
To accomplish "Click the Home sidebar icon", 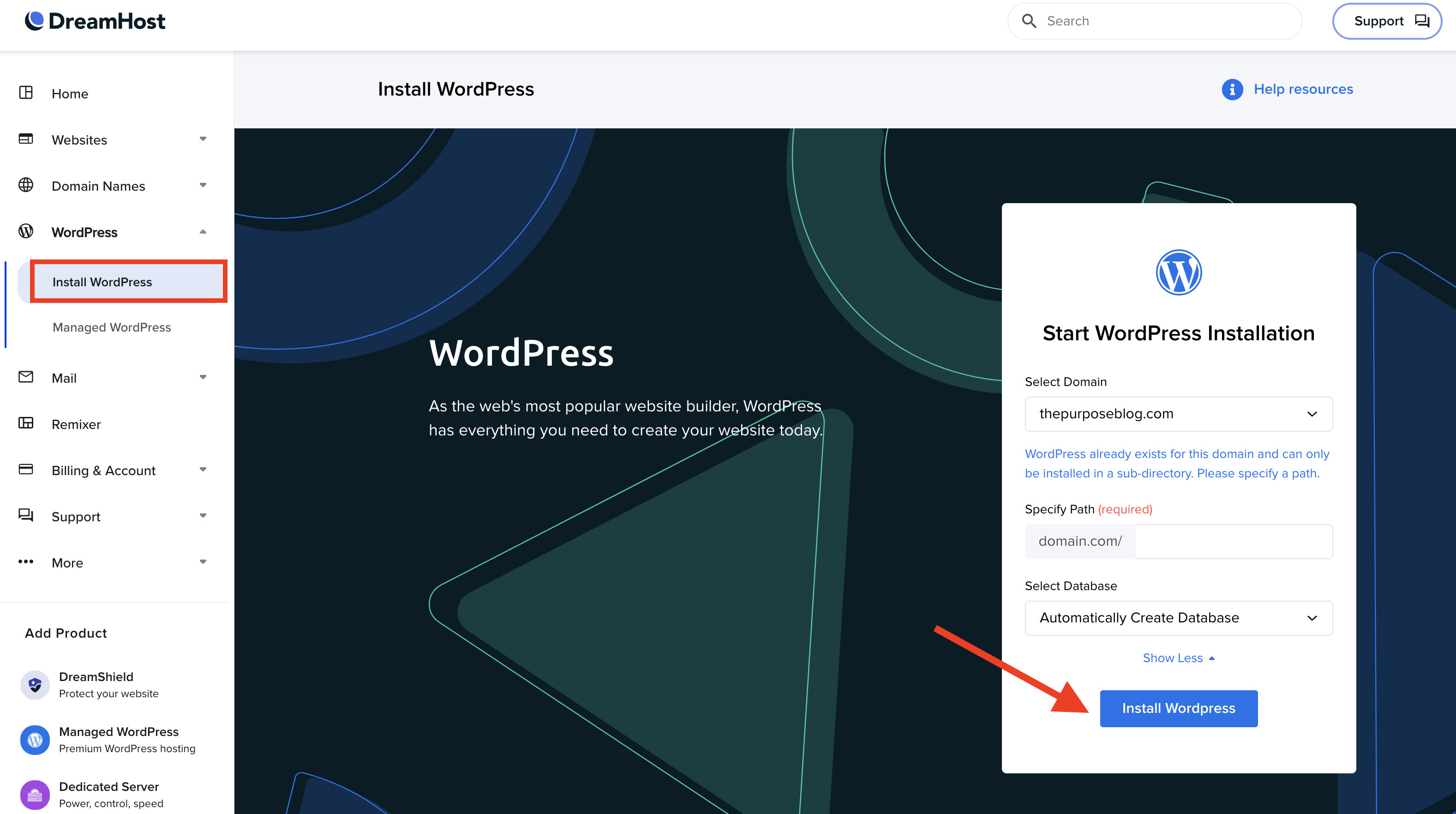I will [26, 93].
